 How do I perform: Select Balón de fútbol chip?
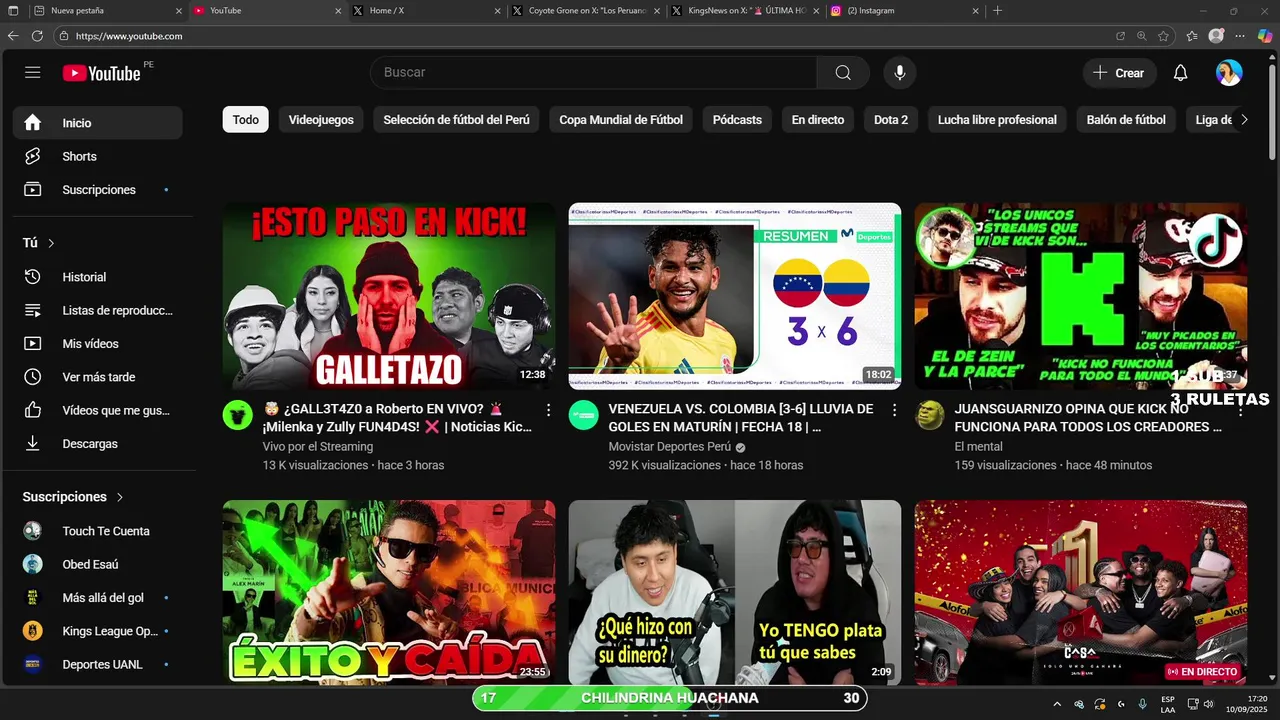1126,120
